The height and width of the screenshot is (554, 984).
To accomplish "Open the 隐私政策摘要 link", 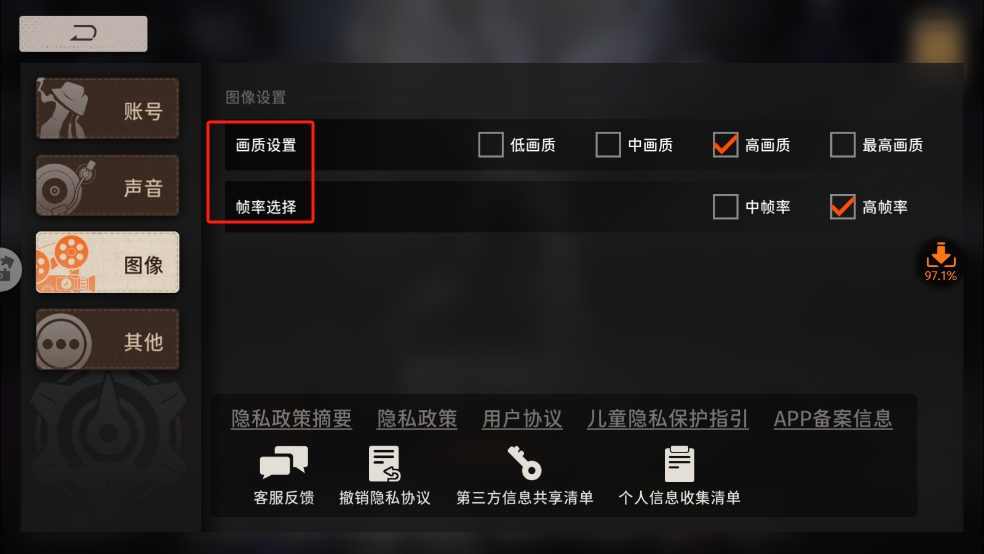I will coord(292,418).
